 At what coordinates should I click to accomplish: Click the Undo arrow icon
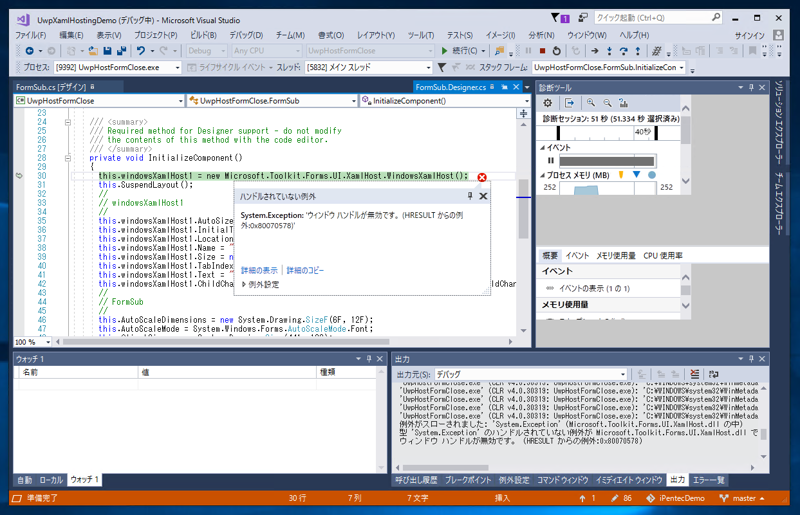141,51
